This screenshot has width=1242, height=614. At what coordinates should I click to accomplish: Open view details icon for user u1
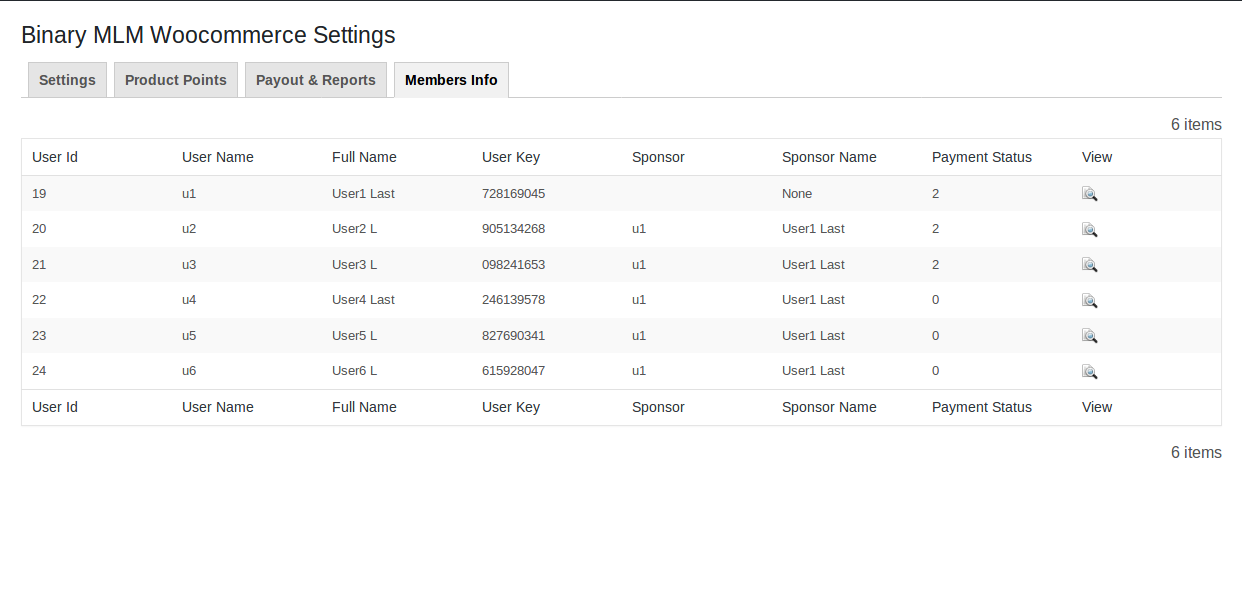(x=1090, y=194)
